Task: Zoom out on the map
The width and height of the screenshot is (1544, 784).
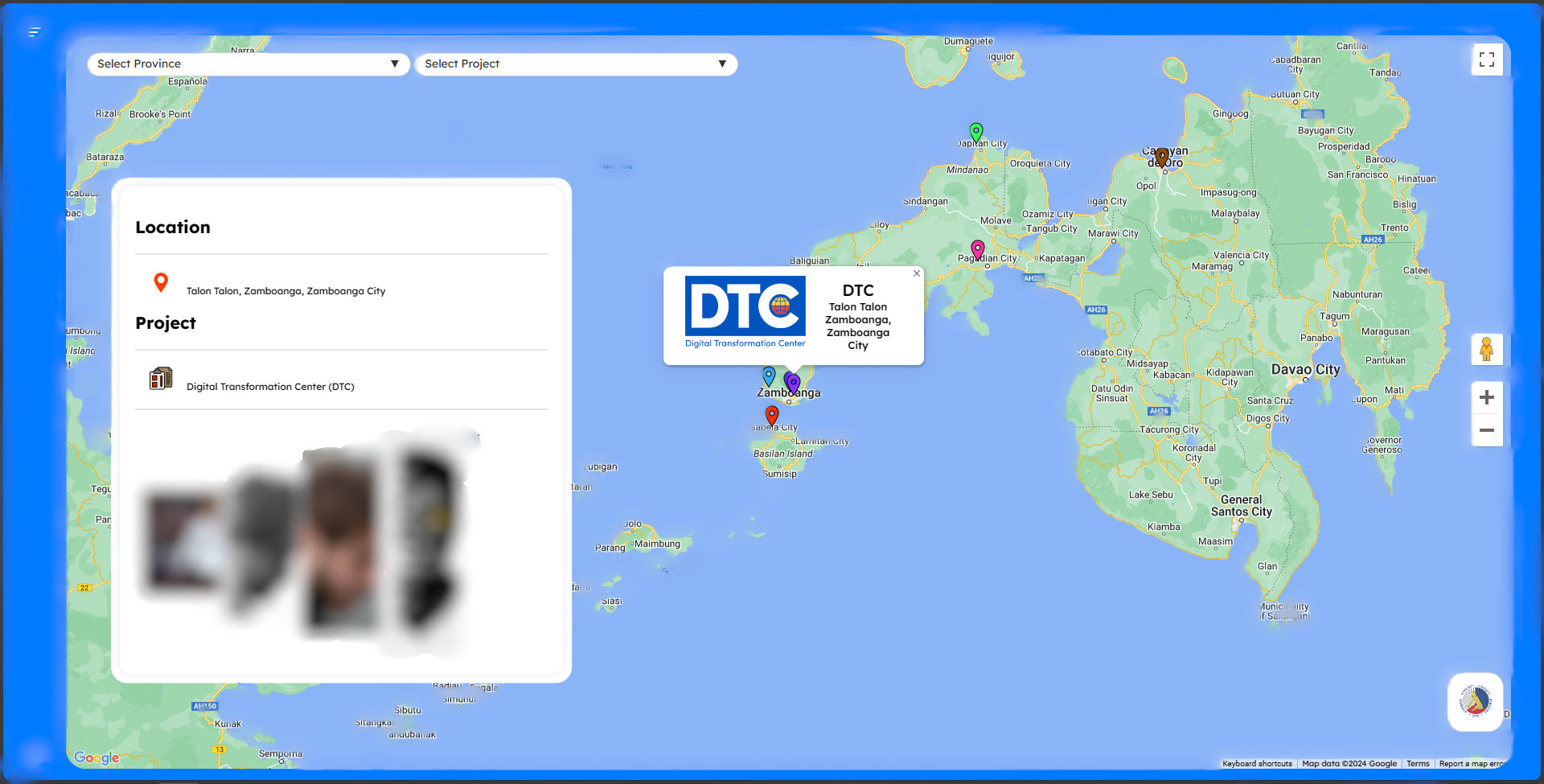Action: point(1487,430)
